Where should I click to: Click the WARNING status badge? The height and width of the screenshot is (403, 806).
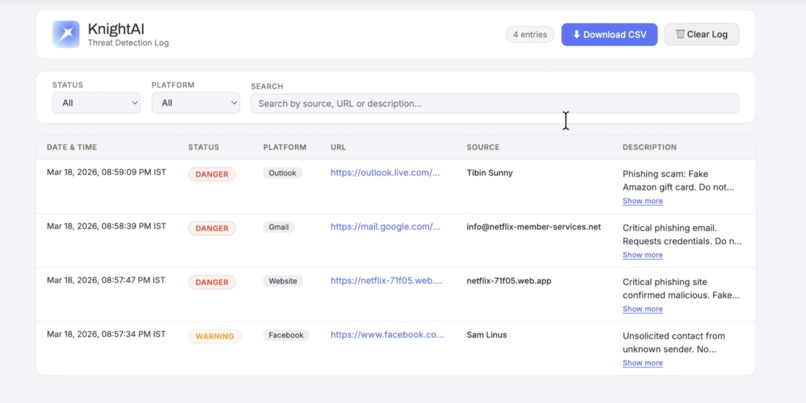tap(214, 336)
